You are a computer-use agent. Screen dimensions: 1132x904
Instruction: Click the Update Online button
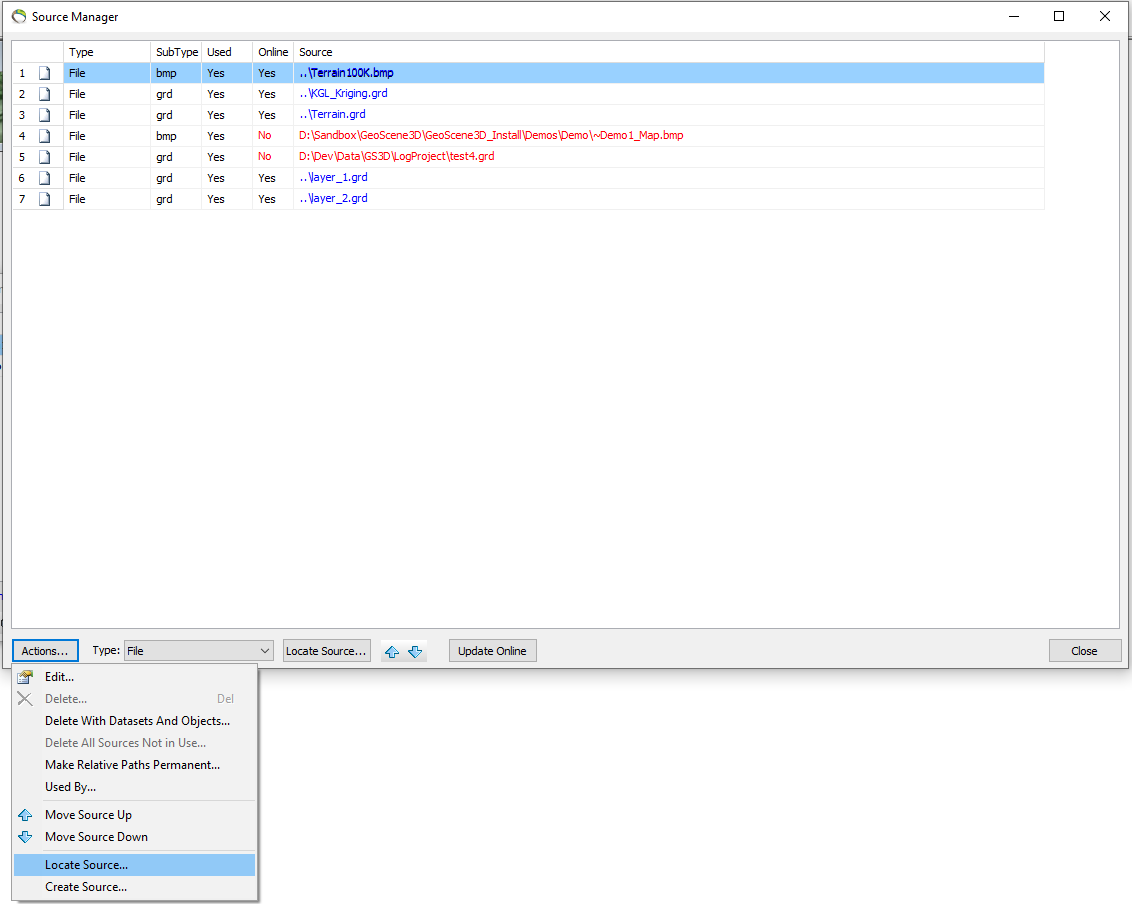click(492, 651)
